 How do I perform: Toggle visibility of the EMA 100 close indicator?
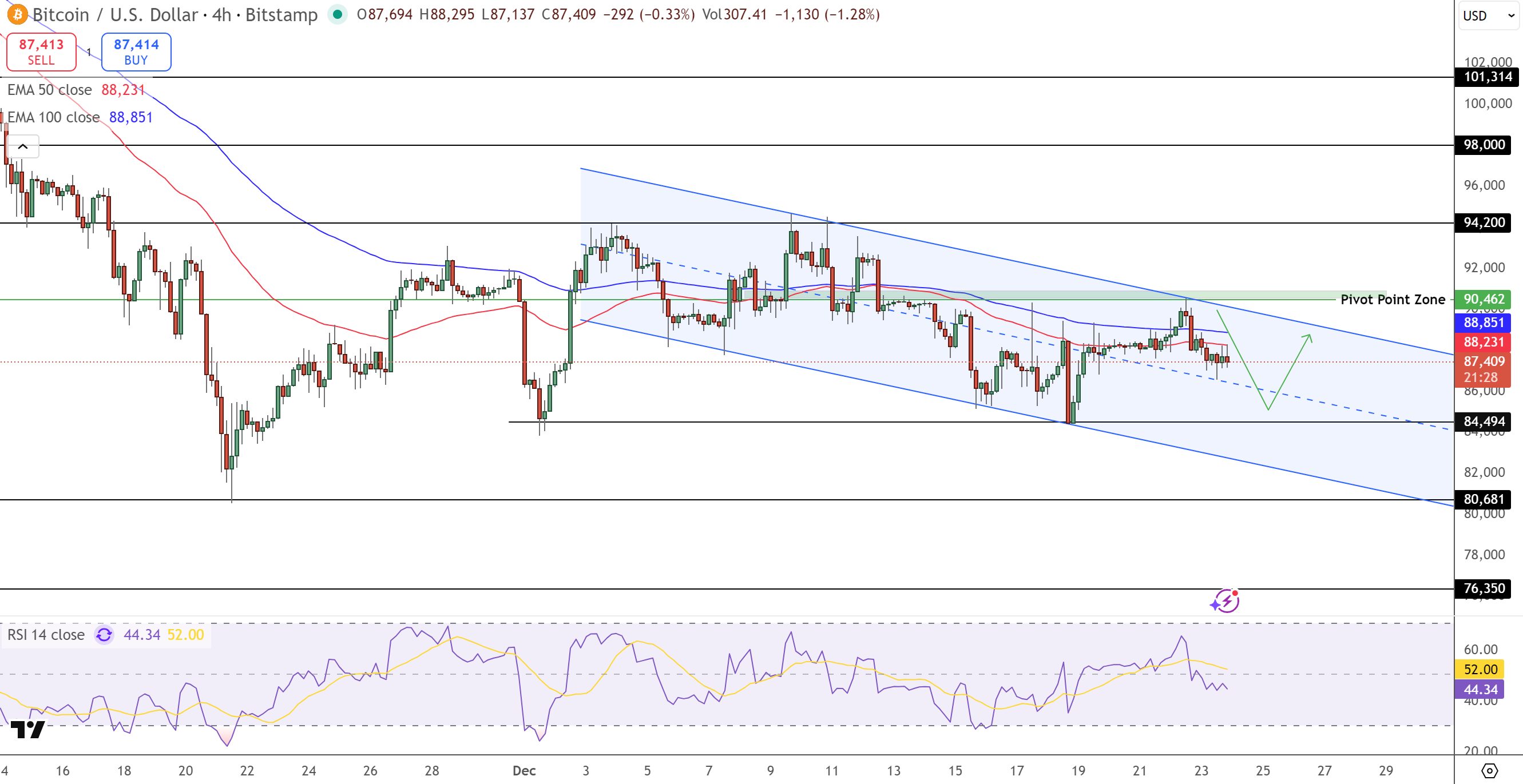click(53, 117)
